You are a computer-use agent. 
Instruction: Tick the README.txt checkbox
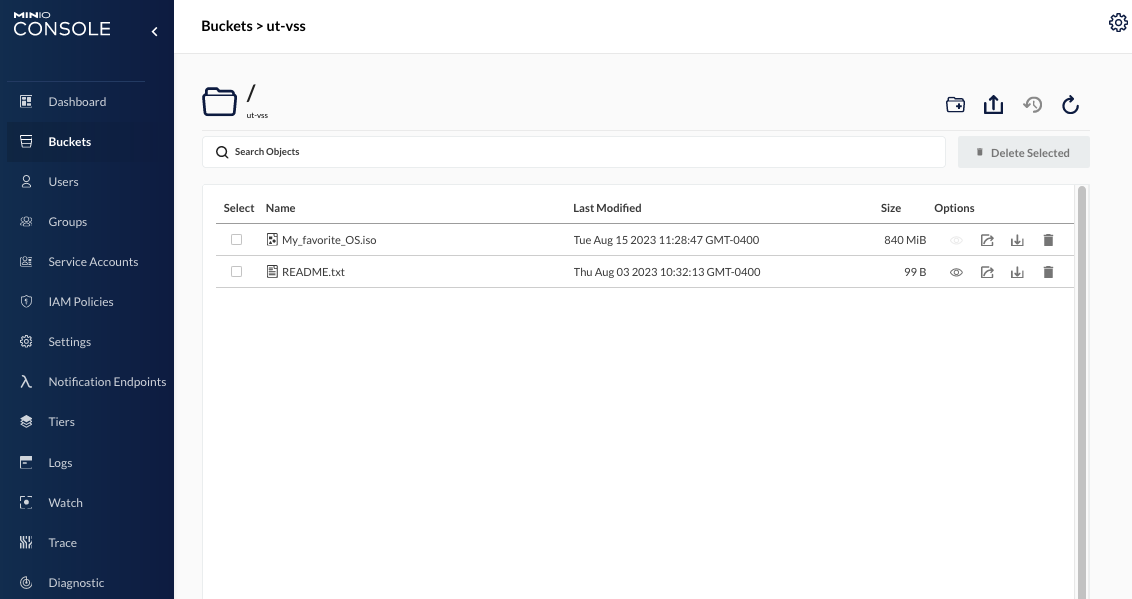tap(236, 271)
